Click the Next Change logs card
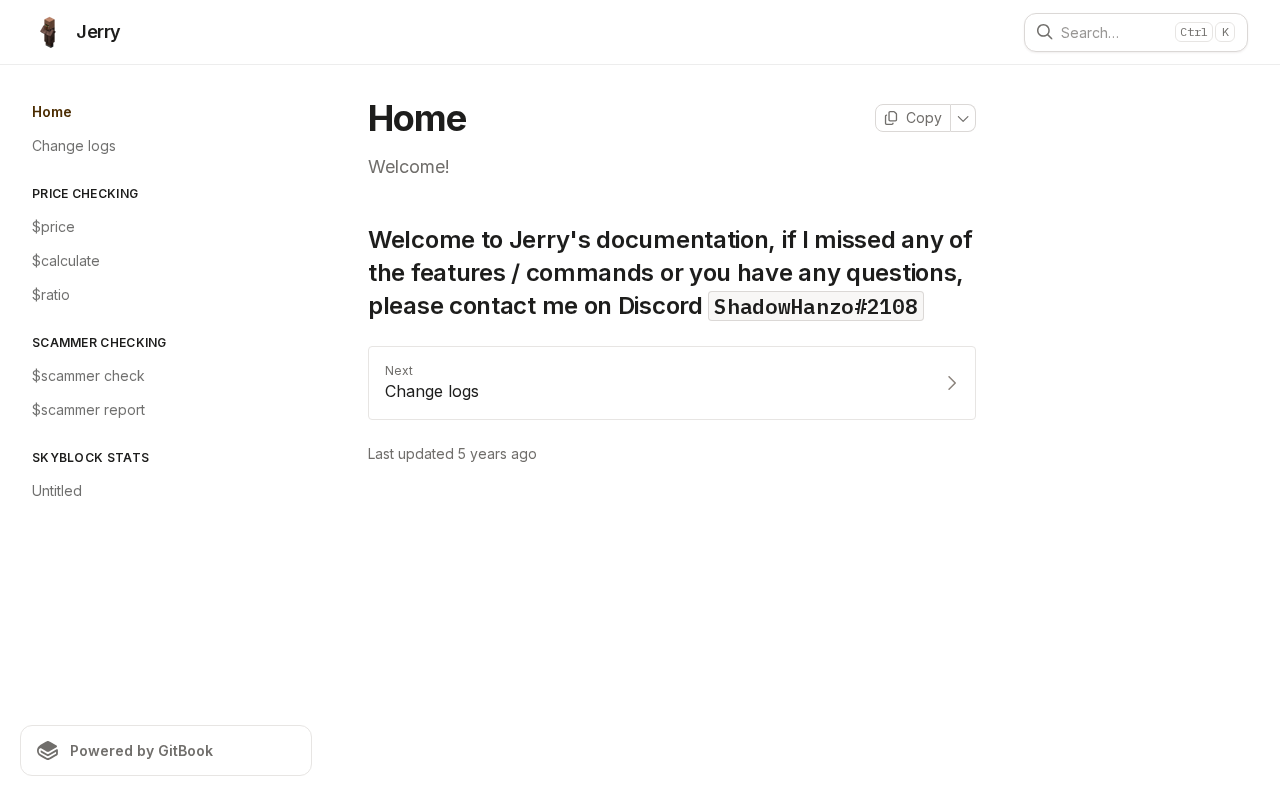Viewport: 1280px width, 800px height. pos(671,383)
